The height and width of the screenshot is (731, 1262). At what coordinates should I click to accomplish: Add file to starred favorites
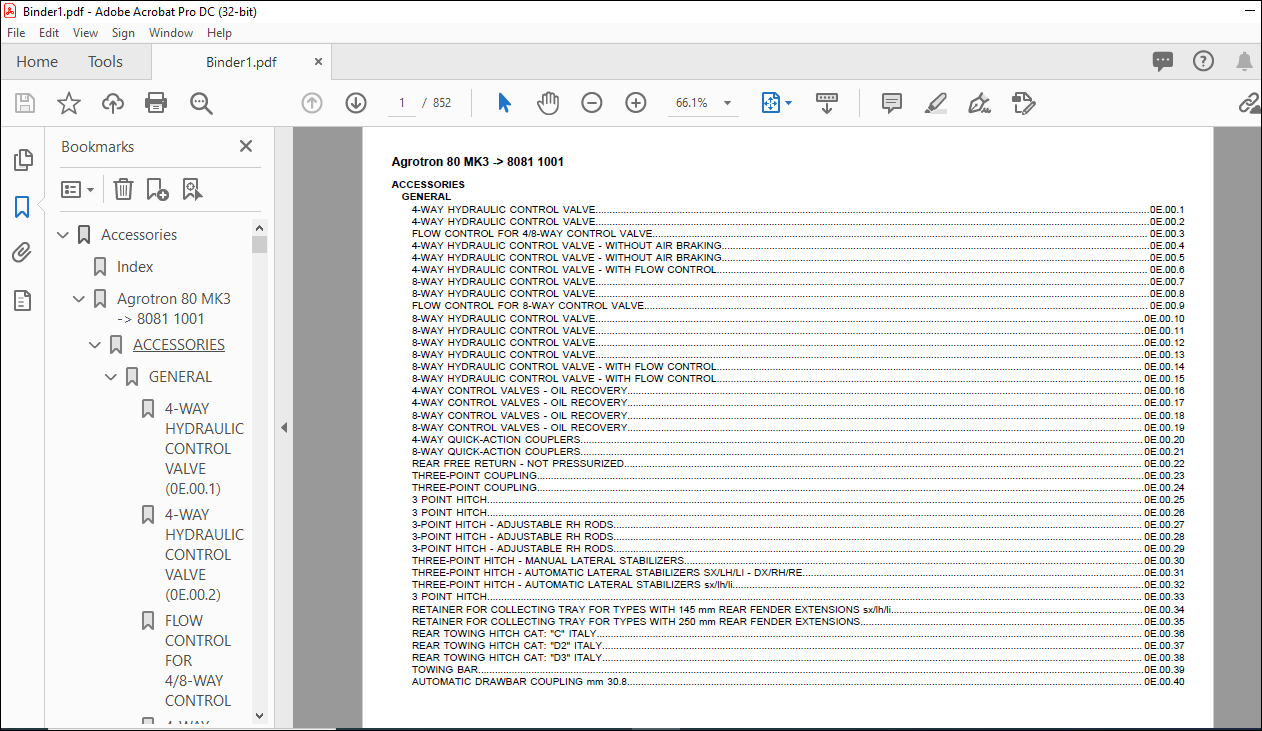click(68, 103)
